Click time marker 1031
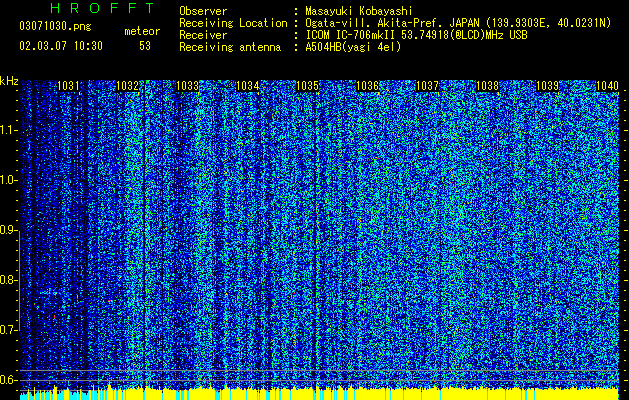 click(x=68, y=86)
